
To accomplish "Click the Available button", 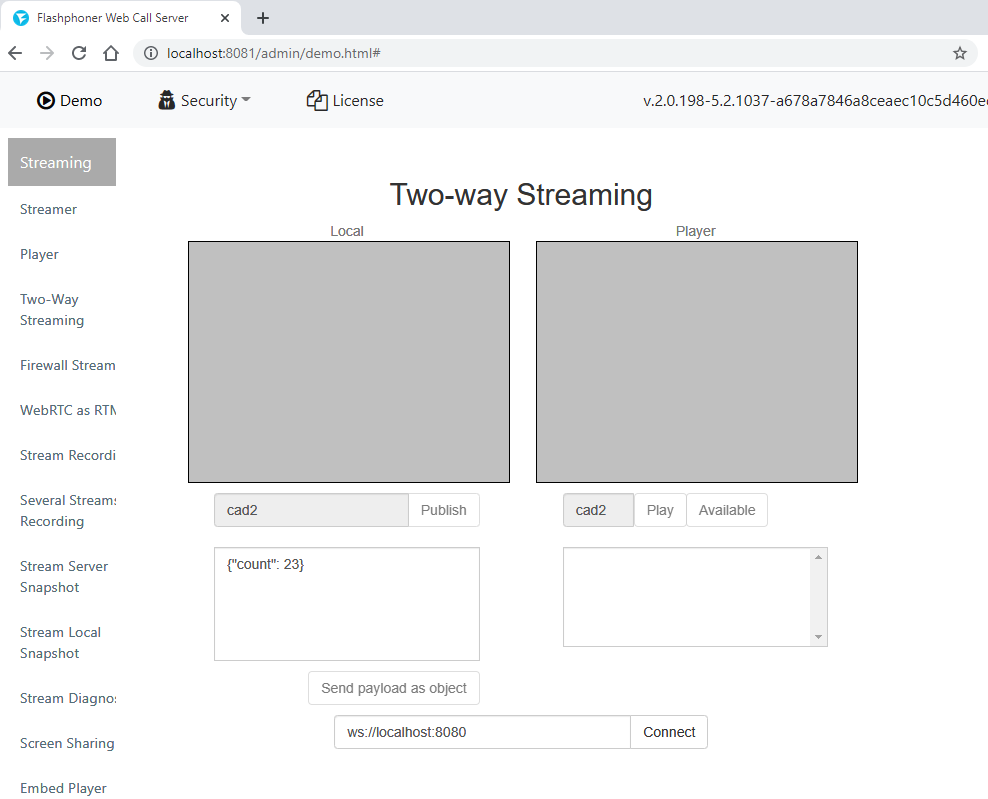I will [726, 510].
